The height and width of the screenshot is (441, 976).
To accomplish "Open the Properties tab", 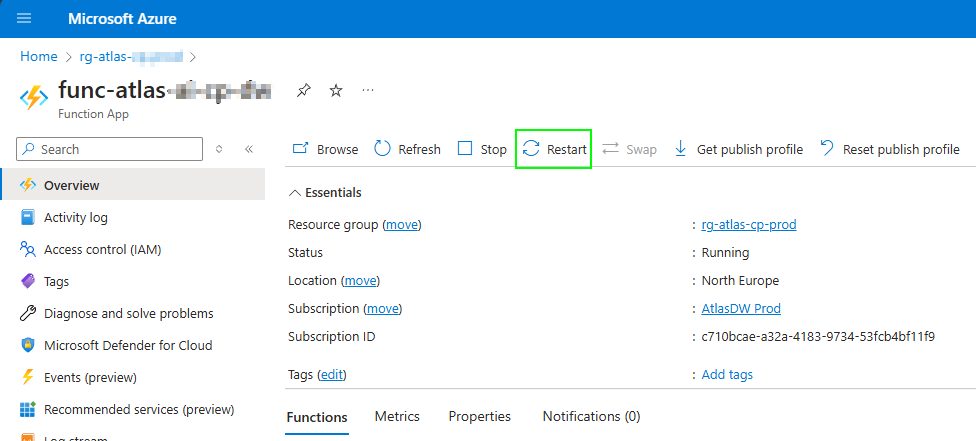I will (x=479, y=416).
